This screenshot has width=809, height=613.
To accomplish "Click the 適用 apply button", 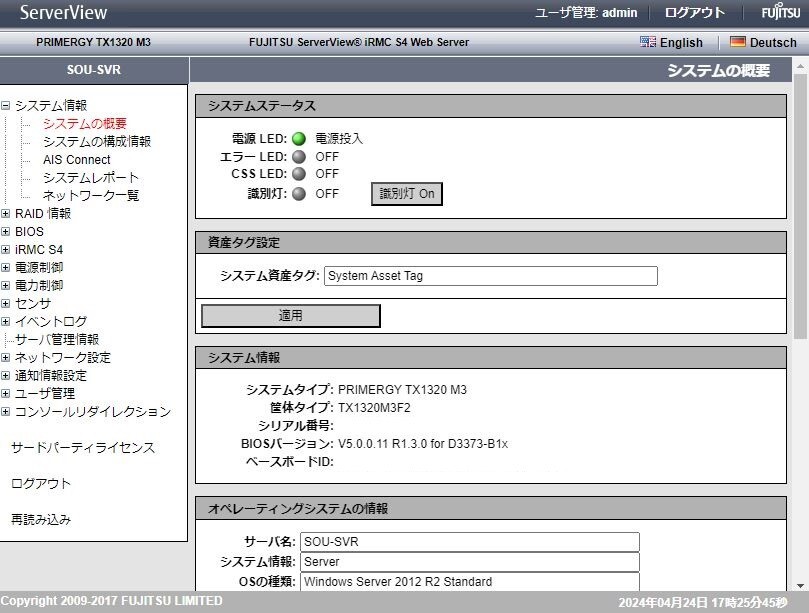I will coord(290,316).
